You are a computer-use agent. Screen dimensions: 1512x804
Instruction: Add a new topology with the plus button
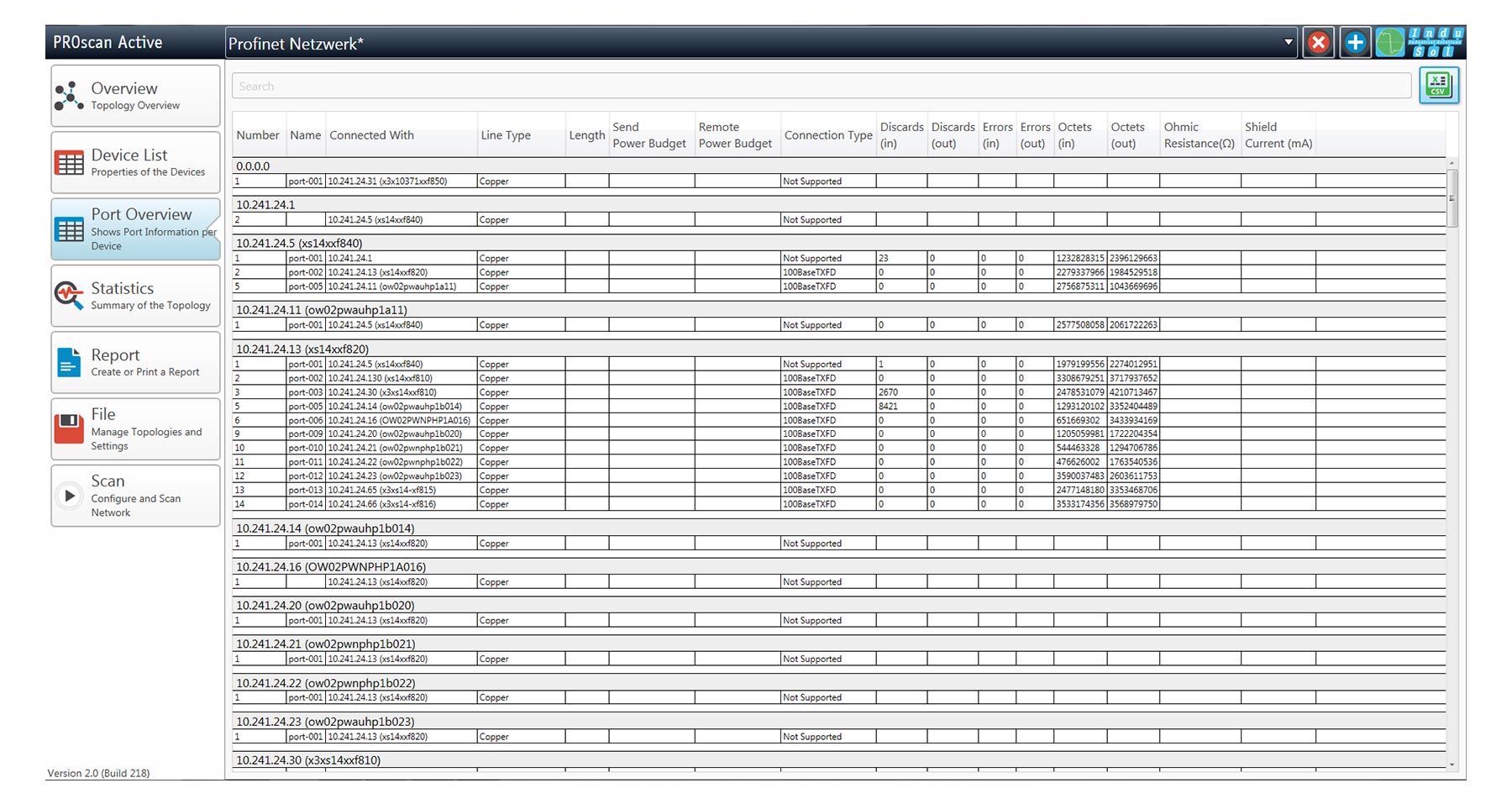(1355, 42)
